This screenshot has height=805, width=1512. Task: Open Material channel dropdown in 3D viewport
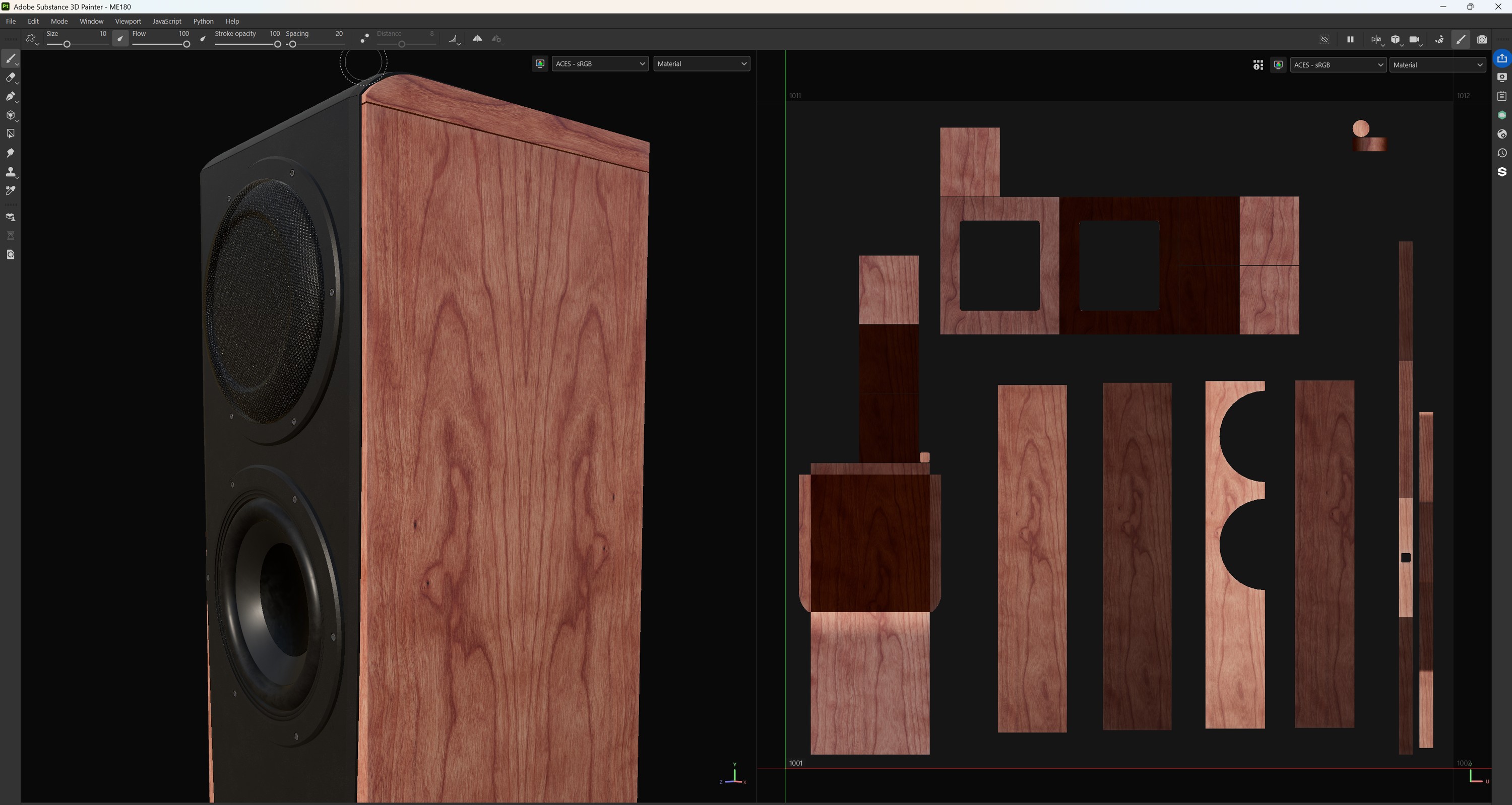coord(702,63)
